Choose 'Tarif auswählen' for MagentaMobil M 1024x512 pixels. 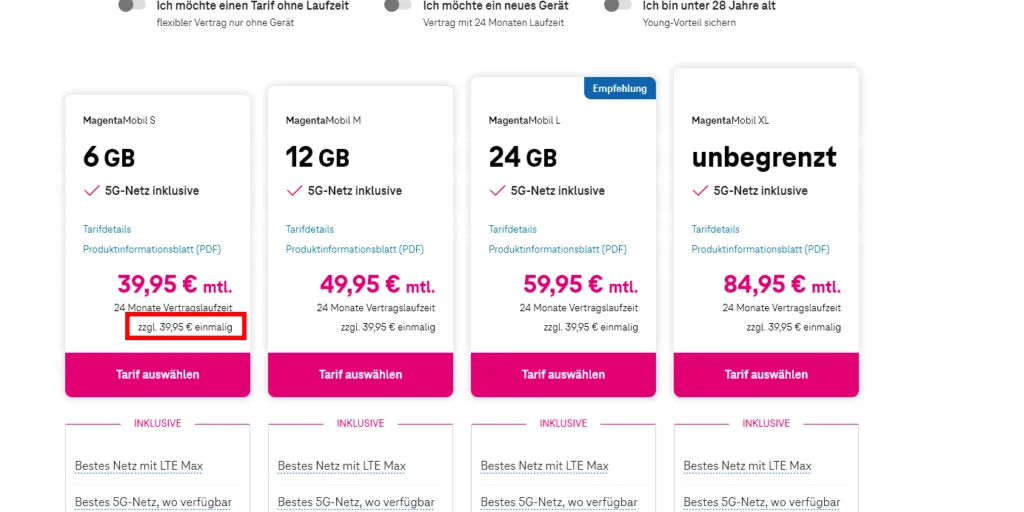tap(360, 375)
